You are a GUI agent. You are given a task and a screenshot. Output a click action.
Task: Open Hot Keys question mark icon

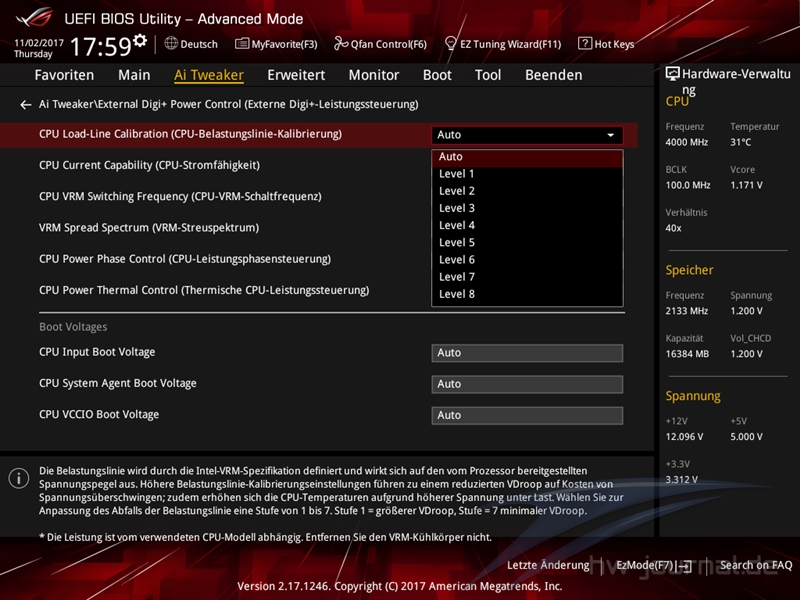tap(585, 43)
